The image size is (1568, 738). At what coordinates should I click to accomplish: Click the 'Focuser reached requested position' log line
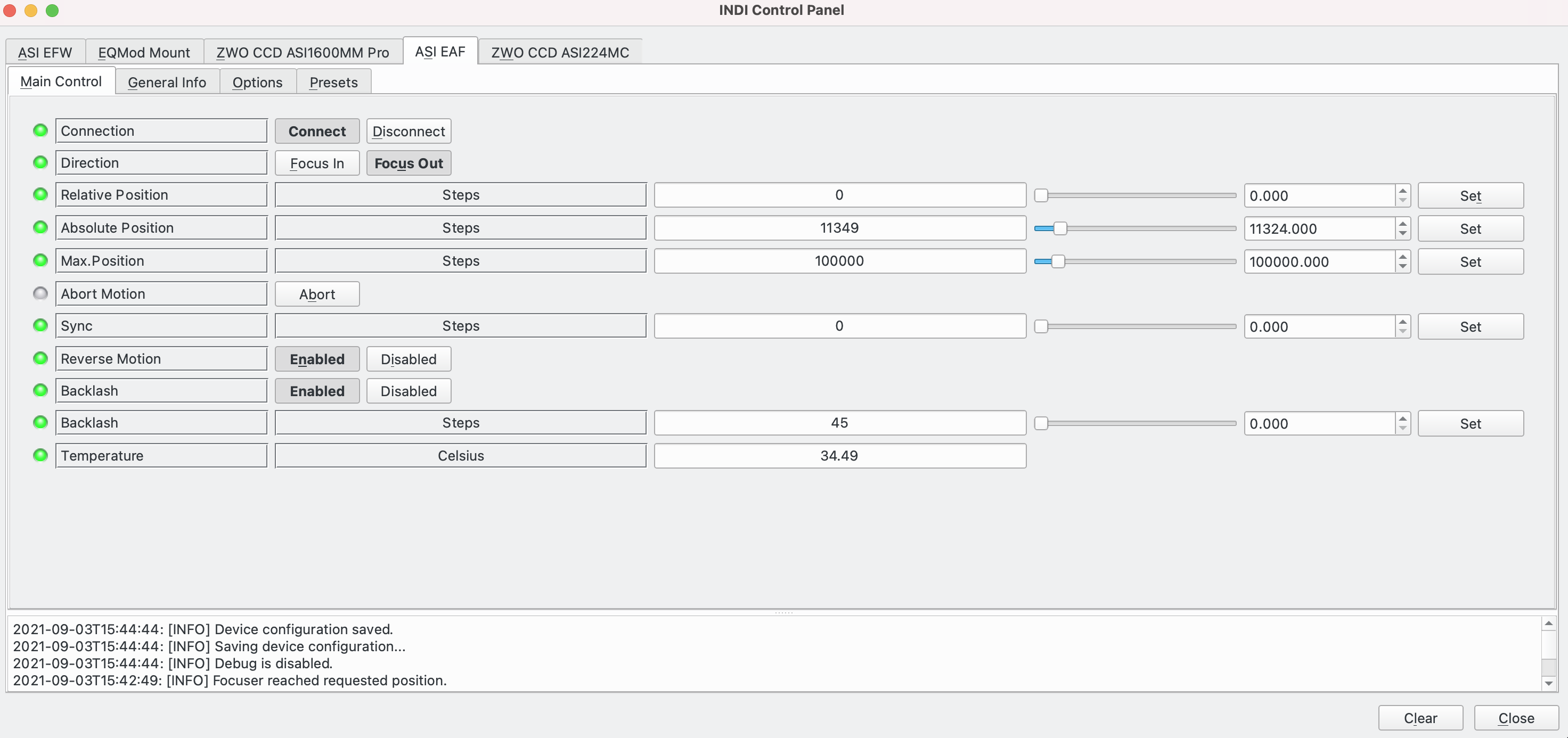point(230,680)
